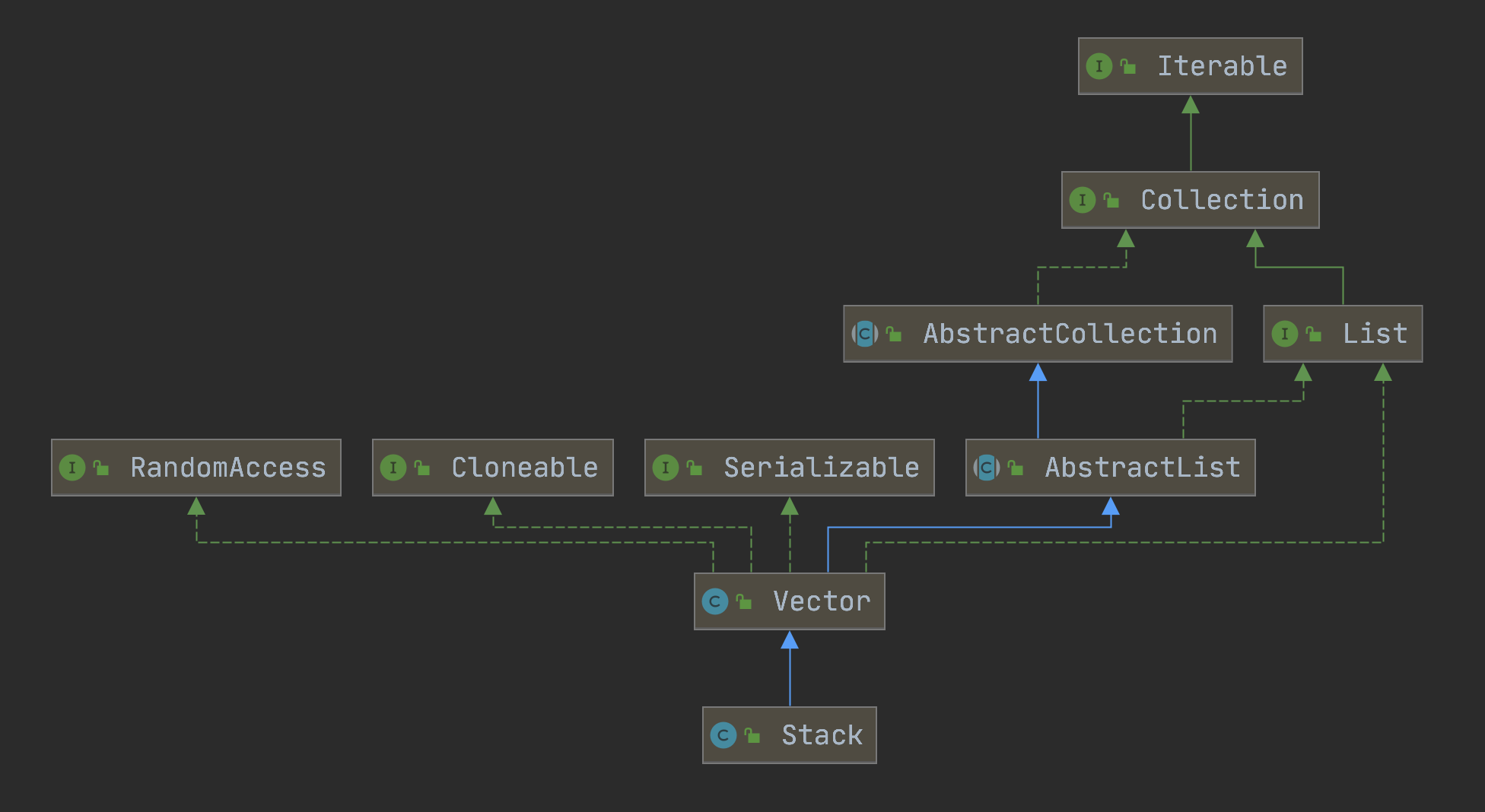Click the class icon on the Stack node
Viewport: 1485px width, 812px height.
point(723,735)
